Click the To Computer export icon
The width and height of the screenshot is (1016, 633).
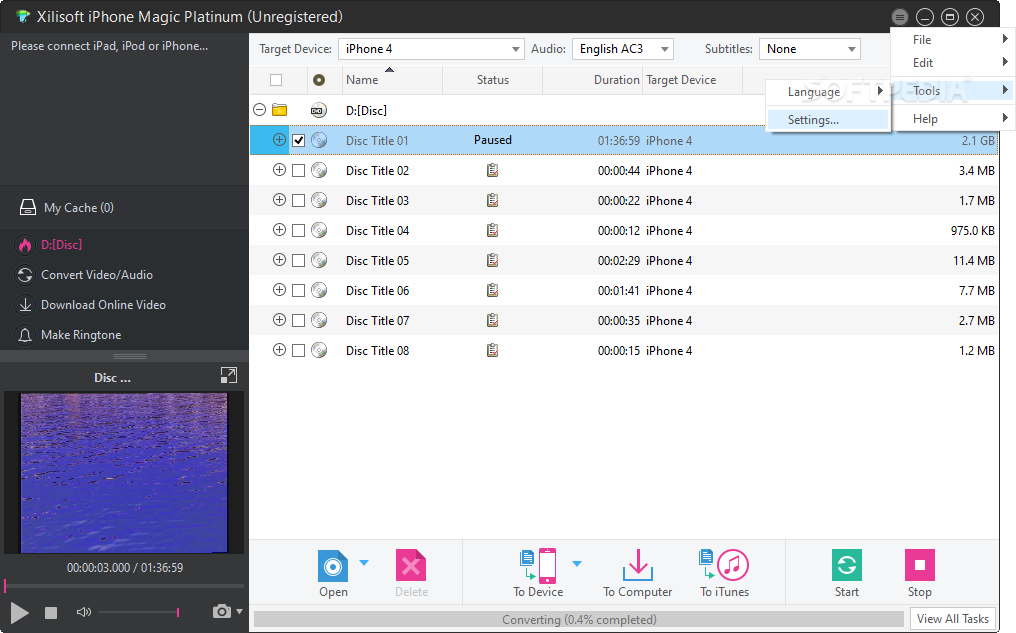point(638,566)
